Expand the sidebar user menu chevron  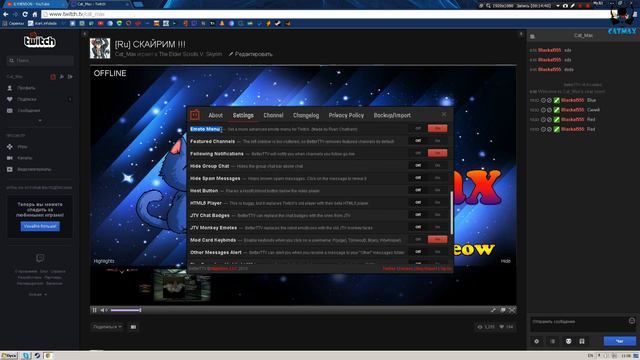[40, 120]
